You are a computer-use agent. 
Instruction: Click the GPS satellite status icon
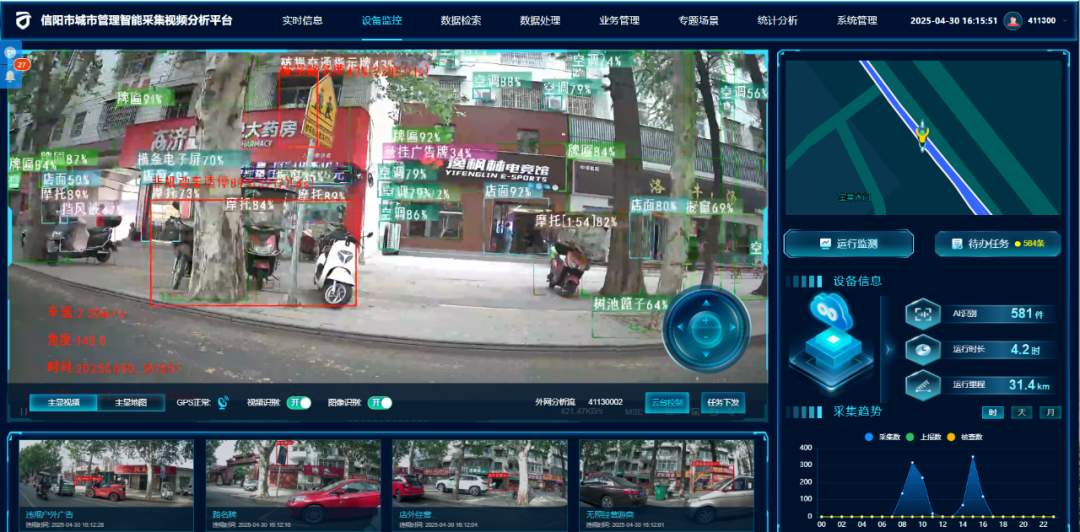(x=224, y=402)
